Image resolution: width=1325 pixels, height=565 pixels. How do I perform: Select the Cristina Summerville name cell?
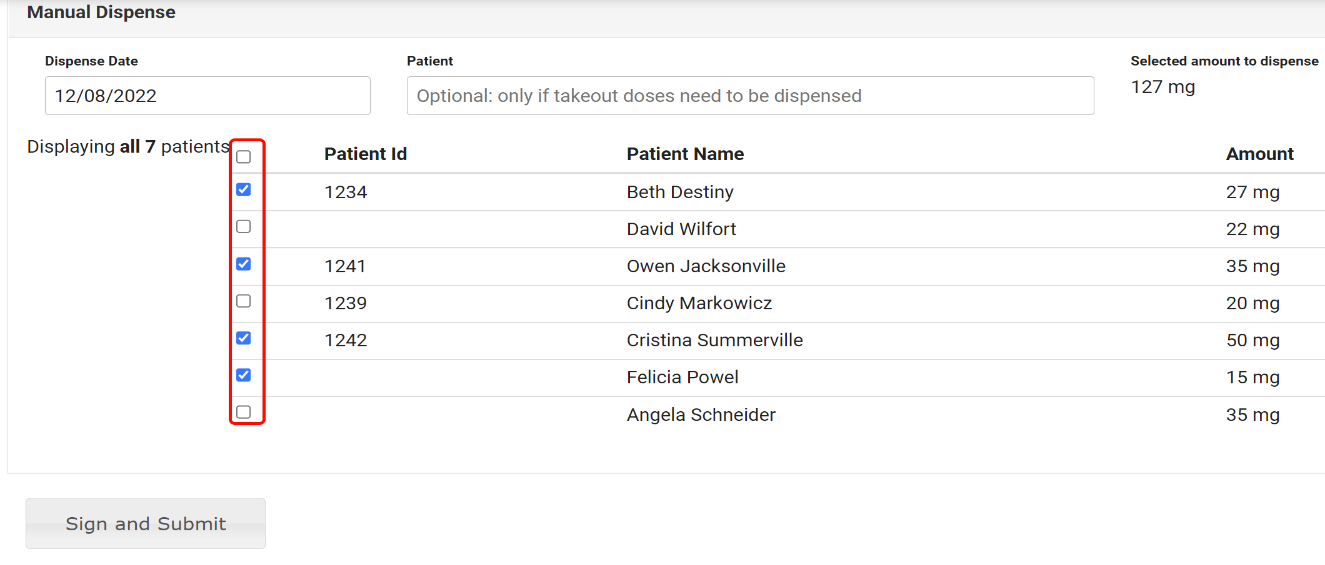[x=714, y=340]
